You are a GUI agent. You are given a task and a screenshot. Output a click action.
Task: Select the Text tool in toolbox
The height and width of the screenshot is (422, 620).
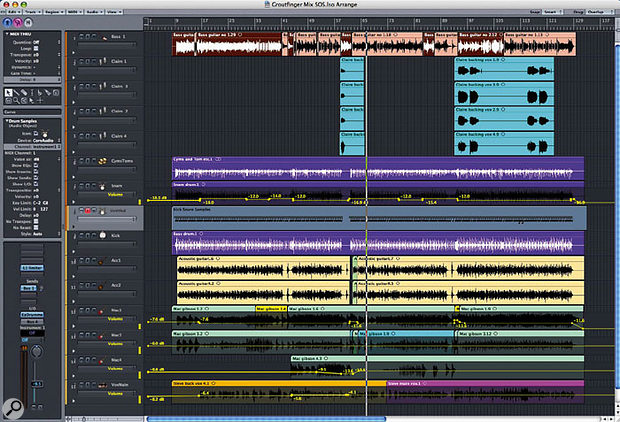tap(32, 93)
